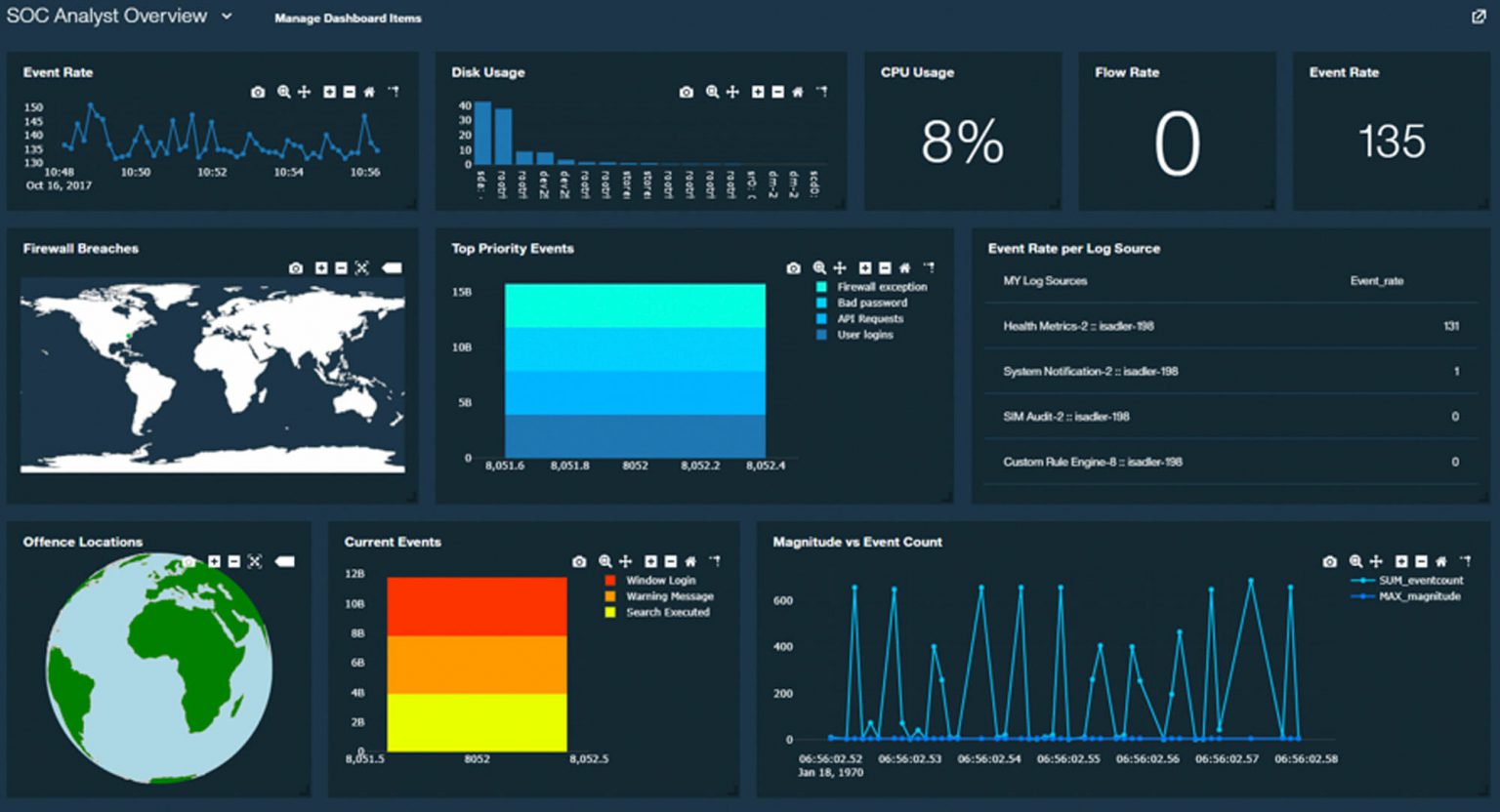
Task: Click the home reset-view icon on Magnitude vs Event Count
Action: [x=1440, y=562]
